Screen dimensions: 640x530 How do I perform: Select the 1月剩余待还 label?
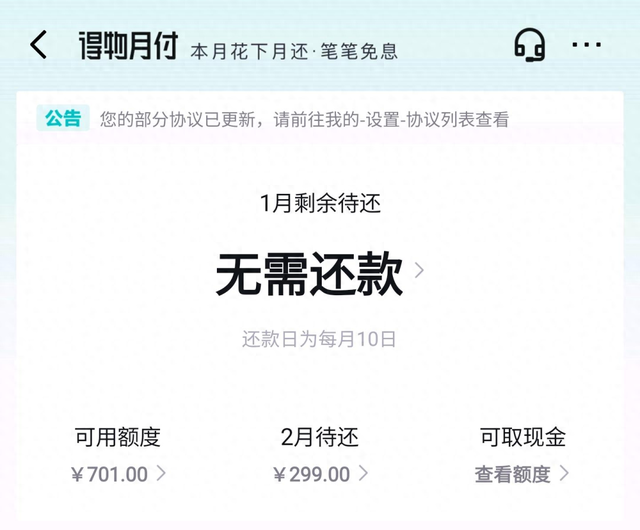(x=320, y=204)
